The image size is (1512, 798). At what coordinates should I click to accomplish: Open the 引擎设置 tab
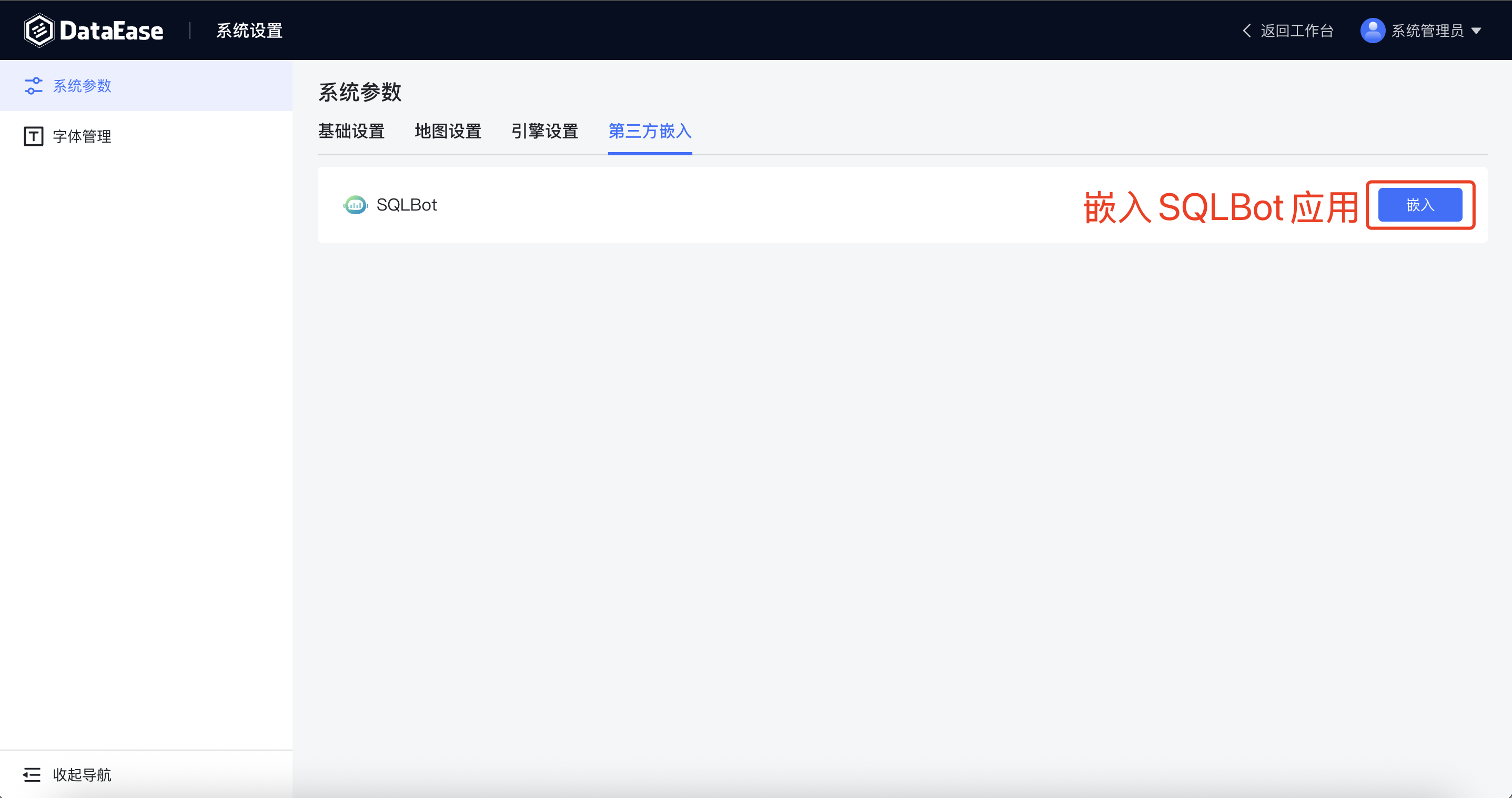click(x=544, y=131)
